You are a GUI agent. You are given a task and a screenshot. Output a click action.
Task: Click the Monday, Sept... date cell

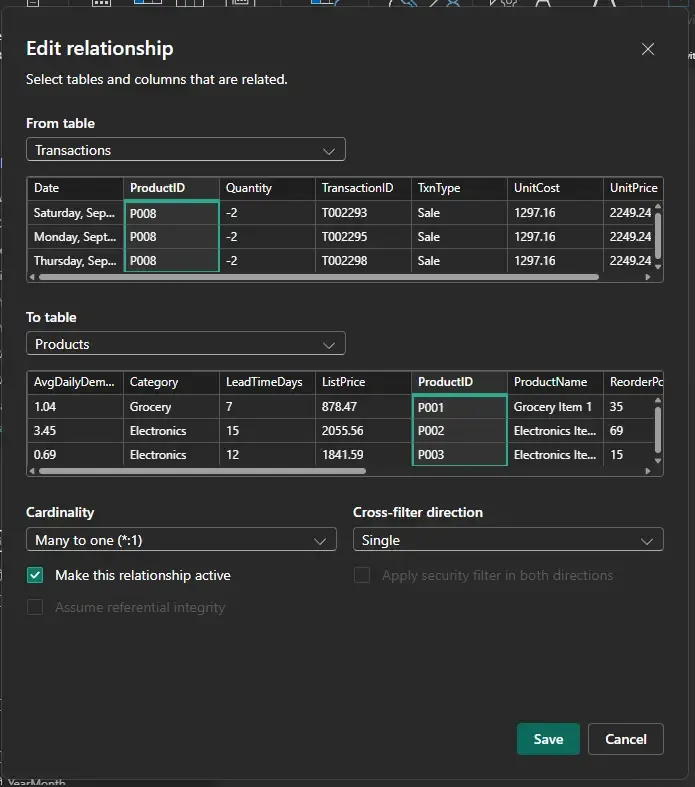click(75, 236)
